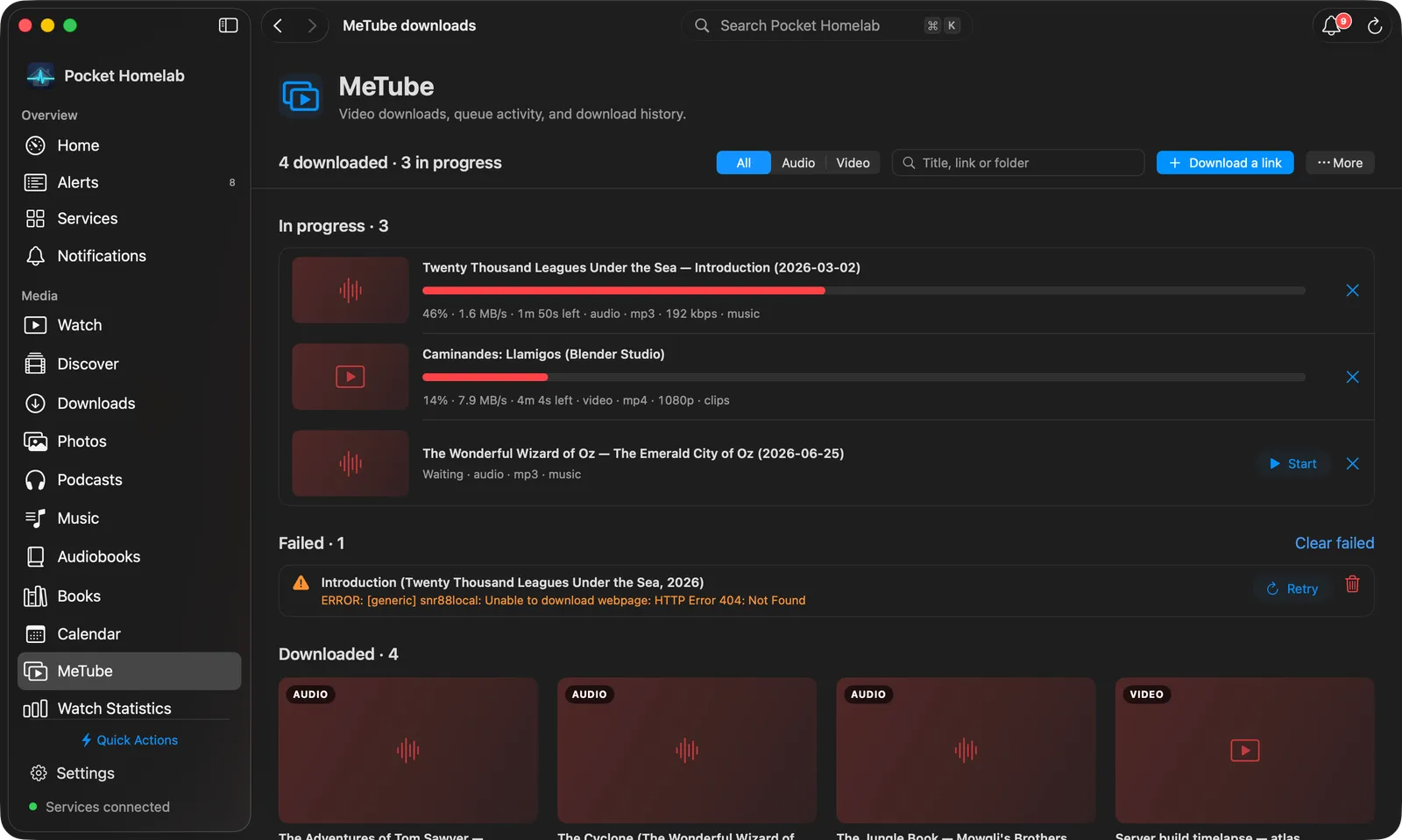Open the Books section
The width and height of the screenshot is (1402, 840).
click(x=129, y=596)
